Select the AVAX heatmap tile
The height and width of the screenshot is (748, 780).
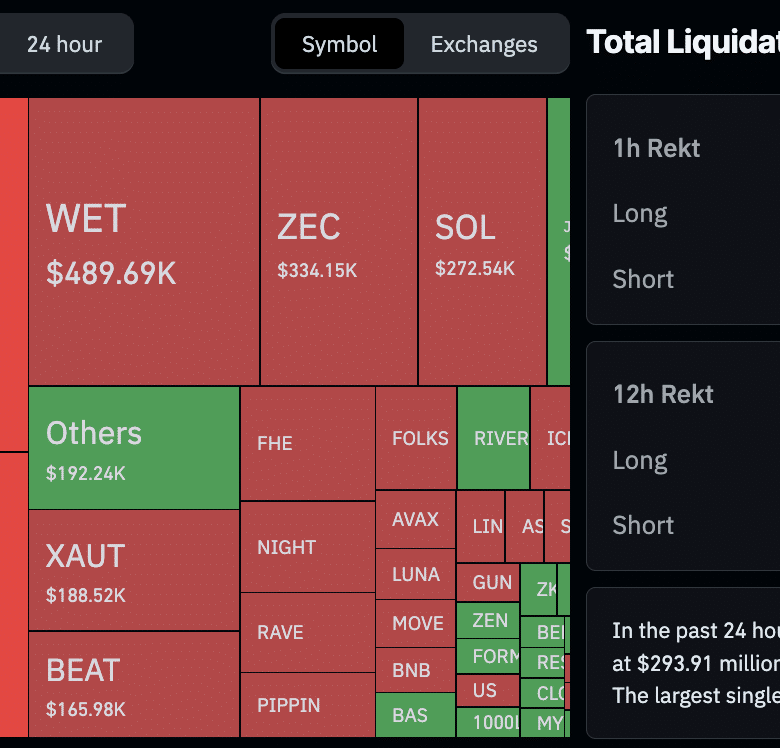click(415, 519)
